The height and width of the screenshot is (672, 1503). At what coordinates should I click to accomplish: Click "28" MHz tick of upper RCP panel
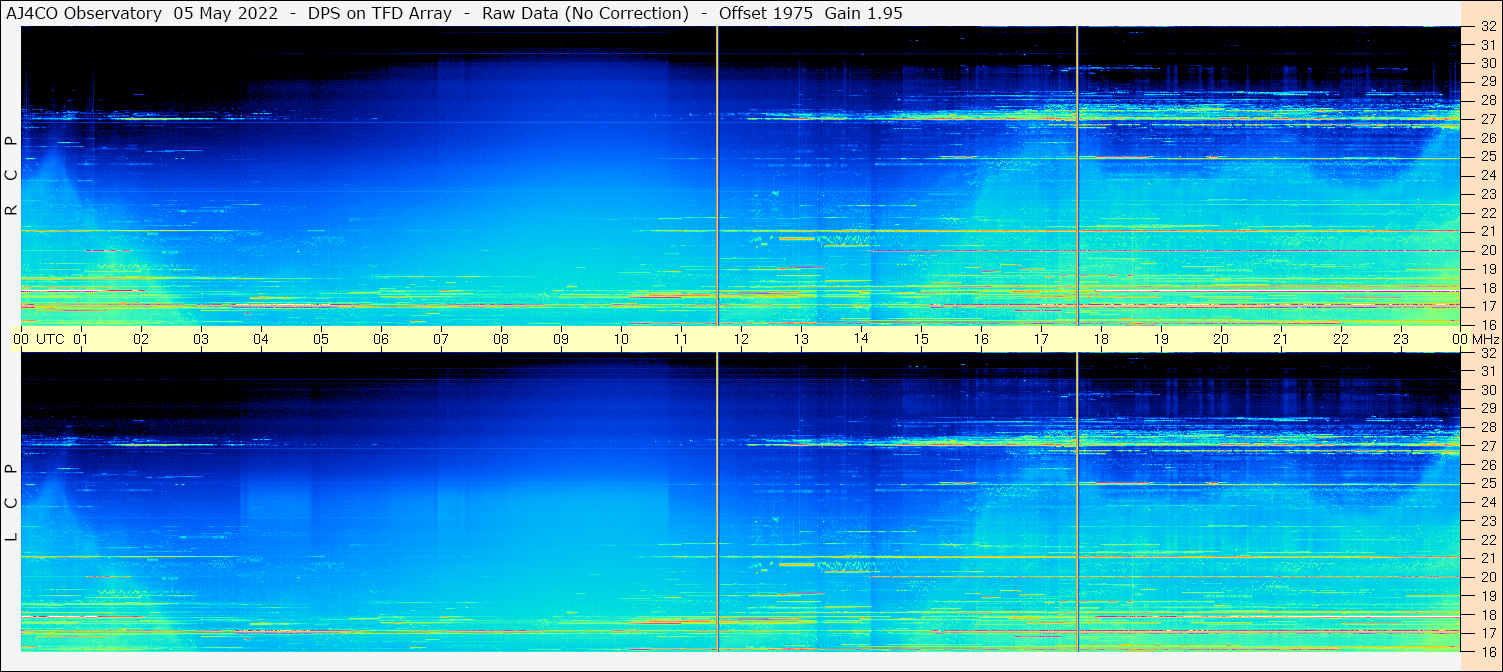pos(1487,101)
